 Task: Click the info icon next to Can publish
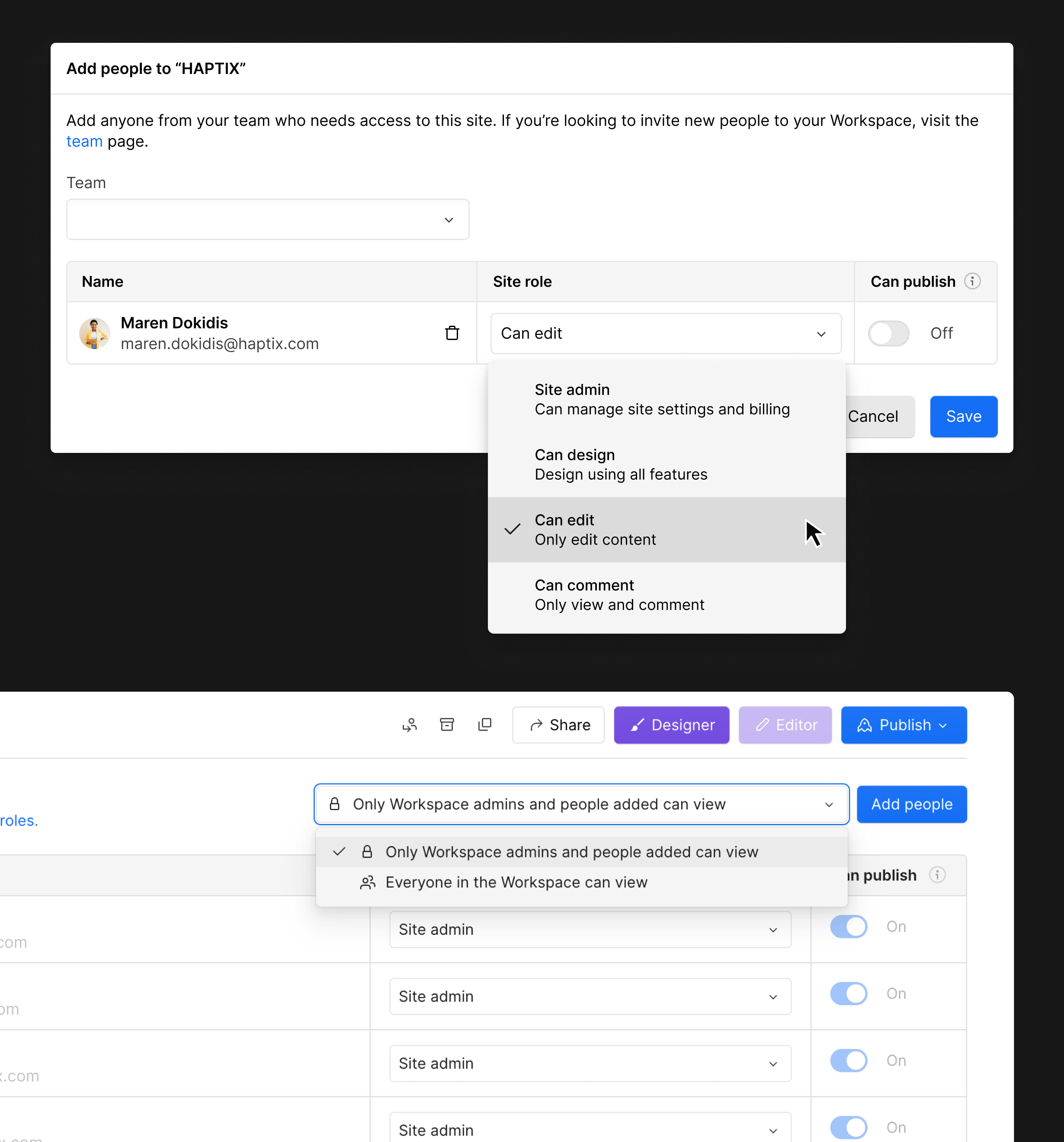(972, 281)
